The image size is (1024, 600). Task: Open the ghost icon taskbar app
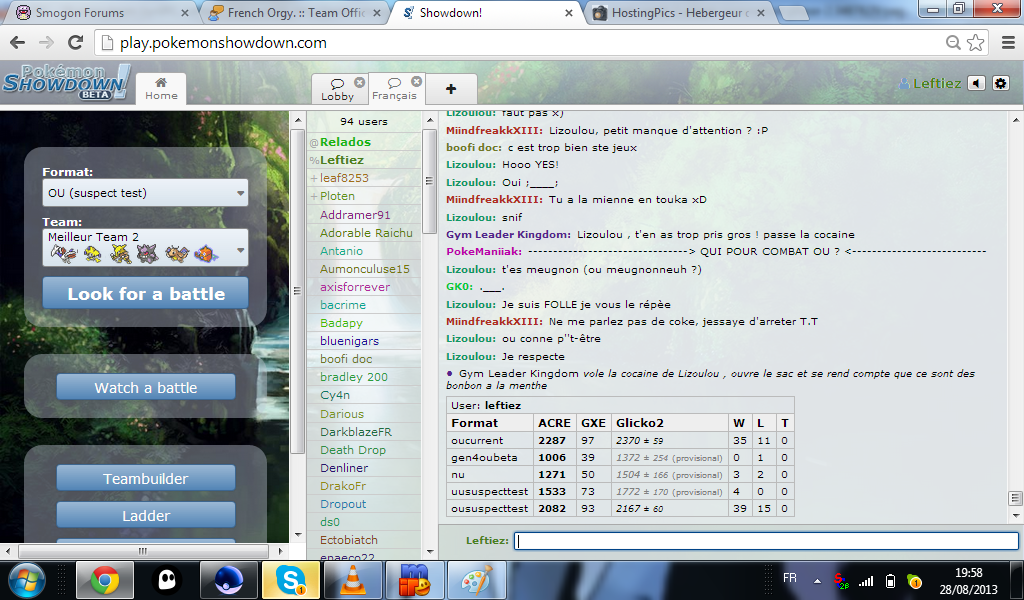point(167,580)
